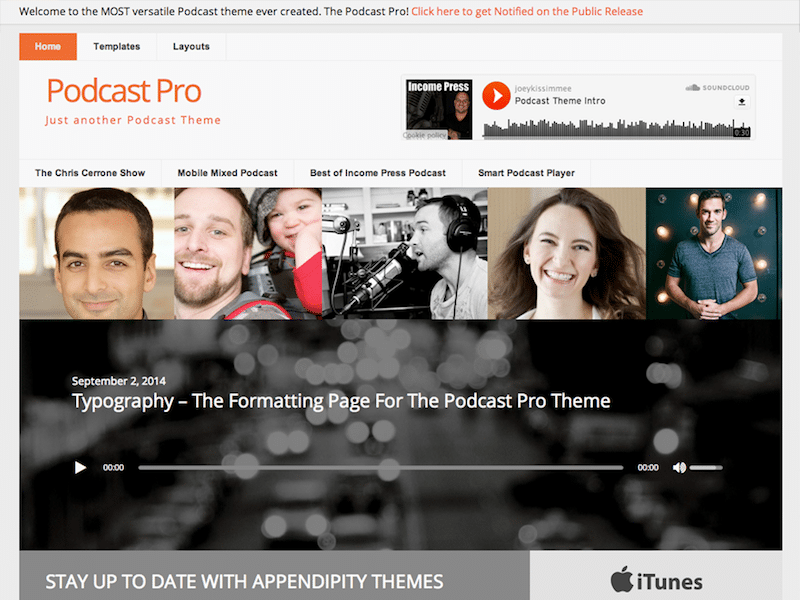Viewport: 800px width, 600px height.
Task: Mute the audio player's speaker icon
Action: tap(679, 467)
